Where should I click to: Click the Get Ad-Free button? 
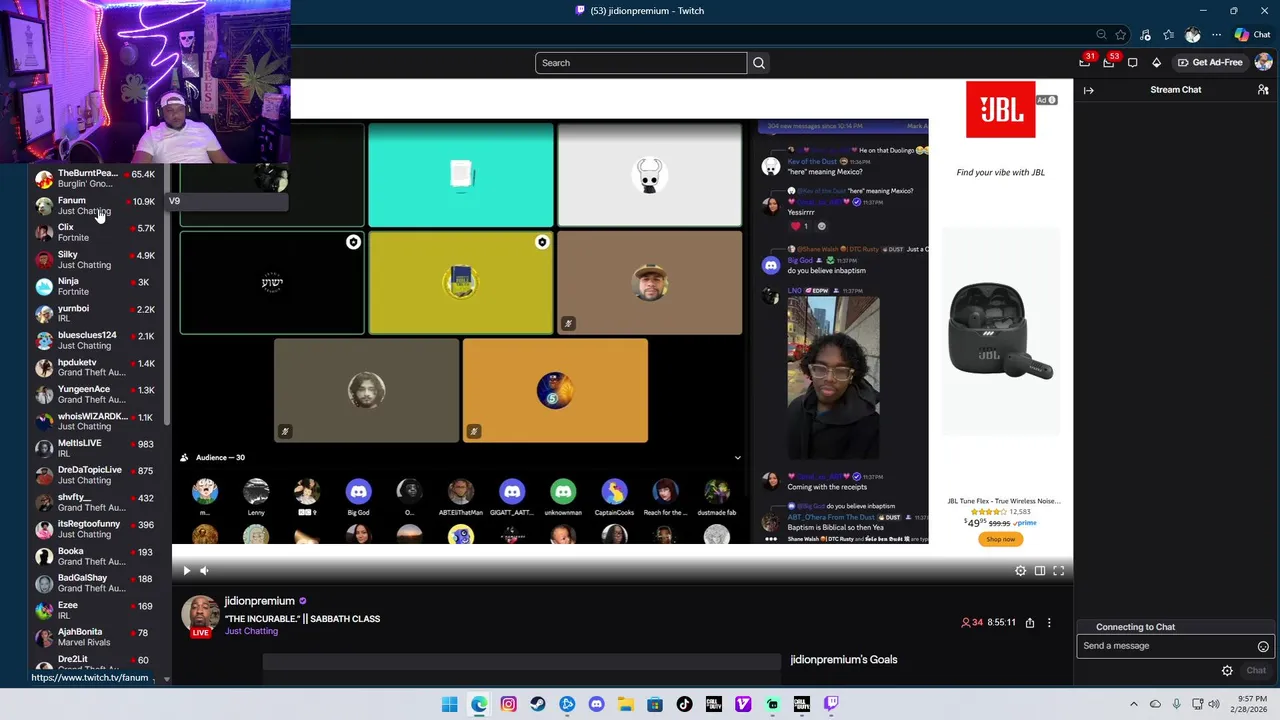(x=1209, y=62)
